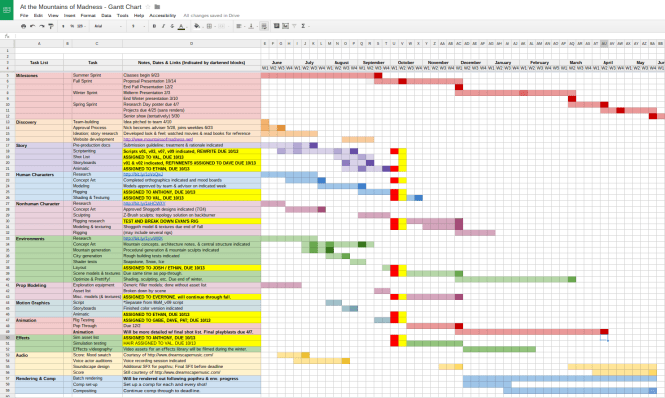Open the Environments Research link
665x398 pixels.
pos(143,238)
